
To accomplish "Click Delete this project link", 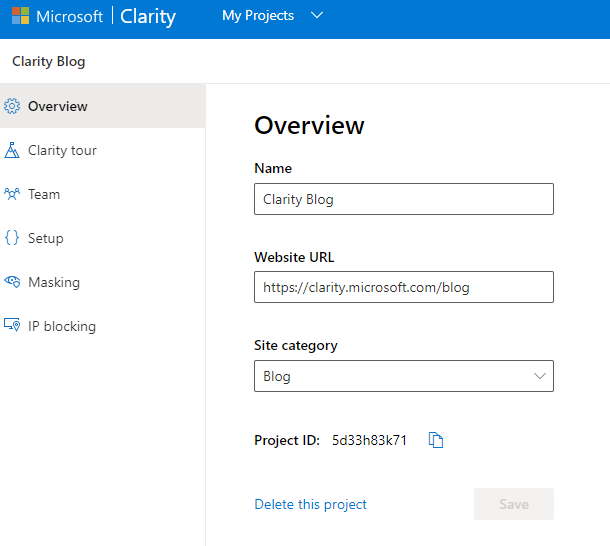I will (x=310, y=504).
